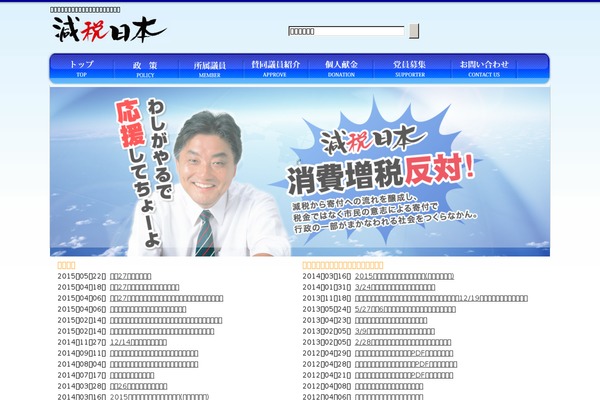Go to 所属議員 MEMBER page

[210, 69]
